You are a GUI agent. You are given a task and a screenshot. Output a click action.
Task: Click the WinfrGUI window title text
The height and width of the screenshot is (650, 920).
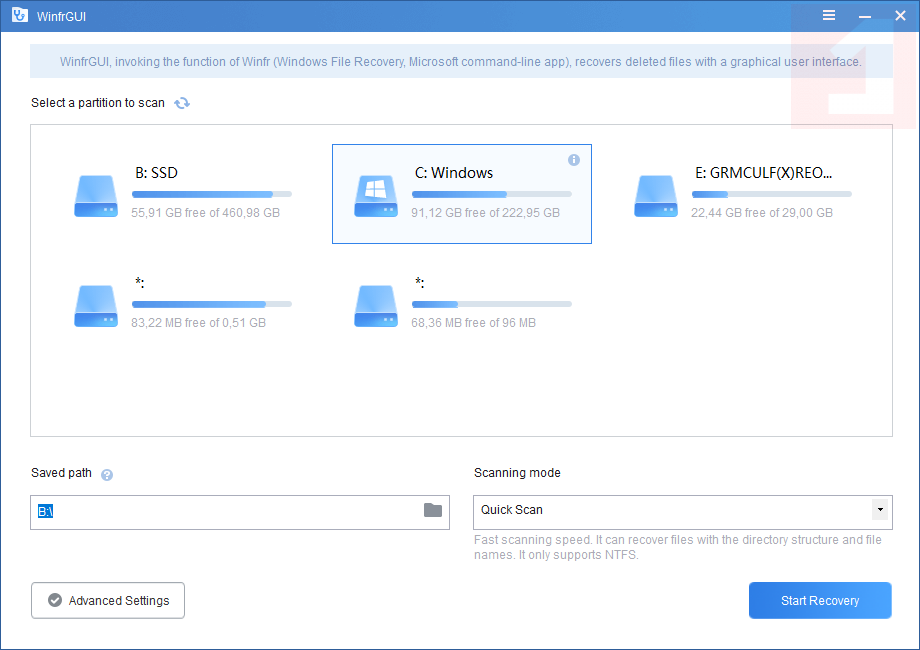click(x=62, y=16)
